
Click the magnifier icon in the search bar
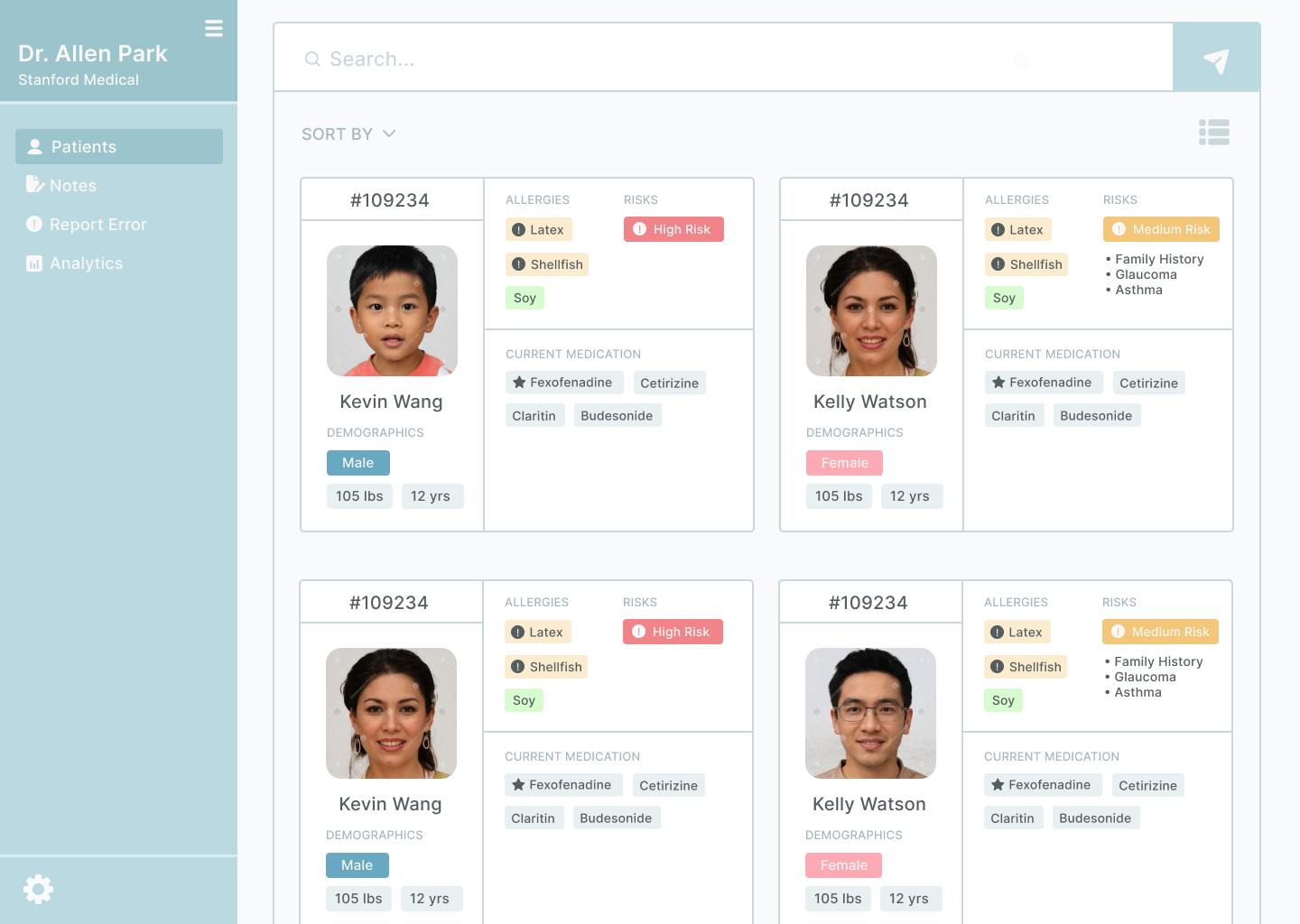tap(312, 59)
